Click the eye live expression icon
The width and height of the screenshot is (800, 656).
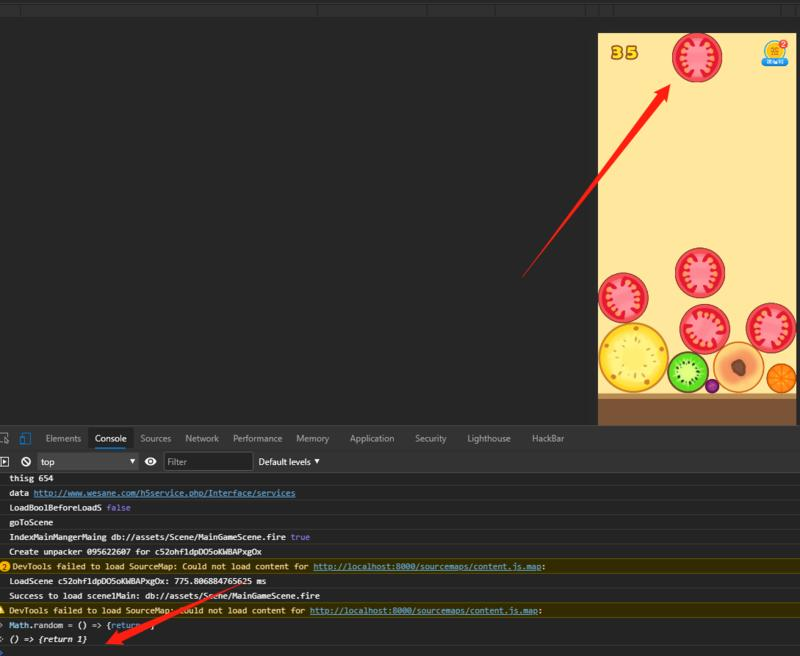[151, 462]
